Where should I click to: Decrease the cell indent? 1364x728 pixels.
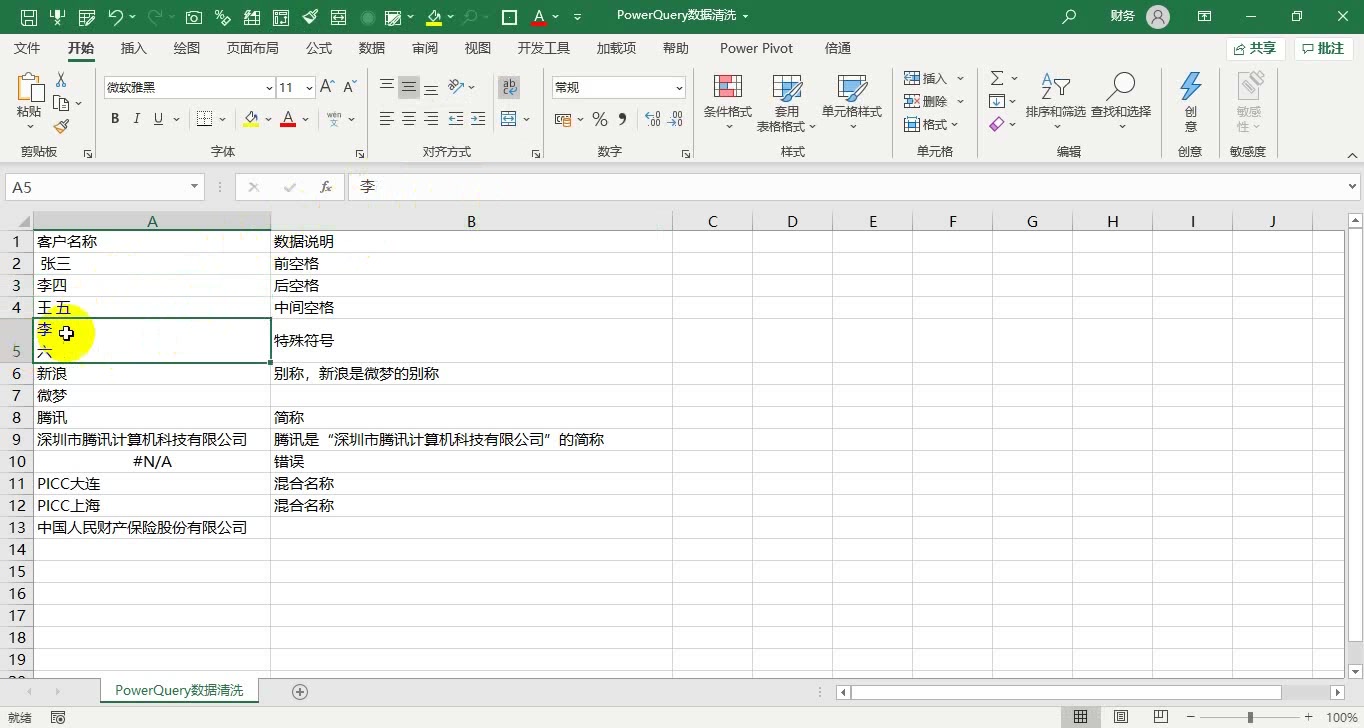pyautogui.click(x=455, y=119)
